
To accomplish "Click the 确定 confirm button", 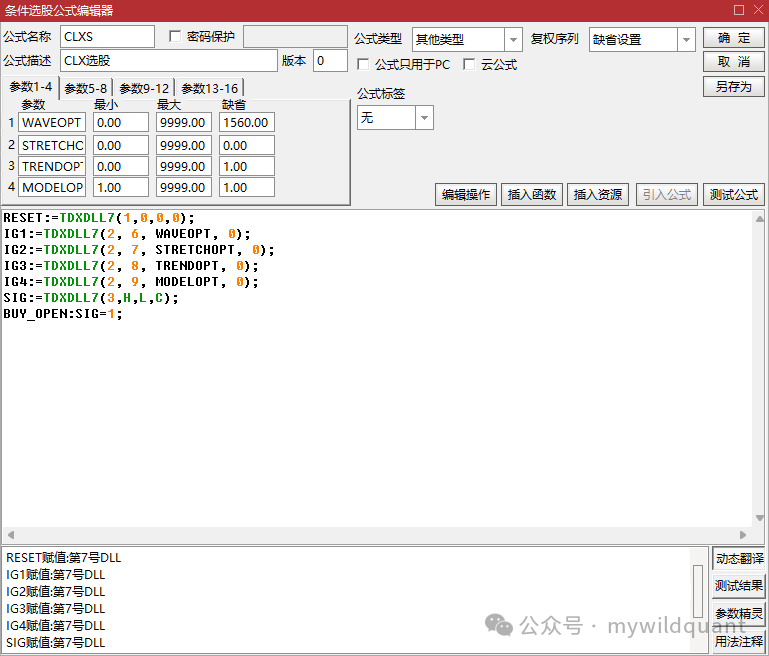I will point(733,38).
